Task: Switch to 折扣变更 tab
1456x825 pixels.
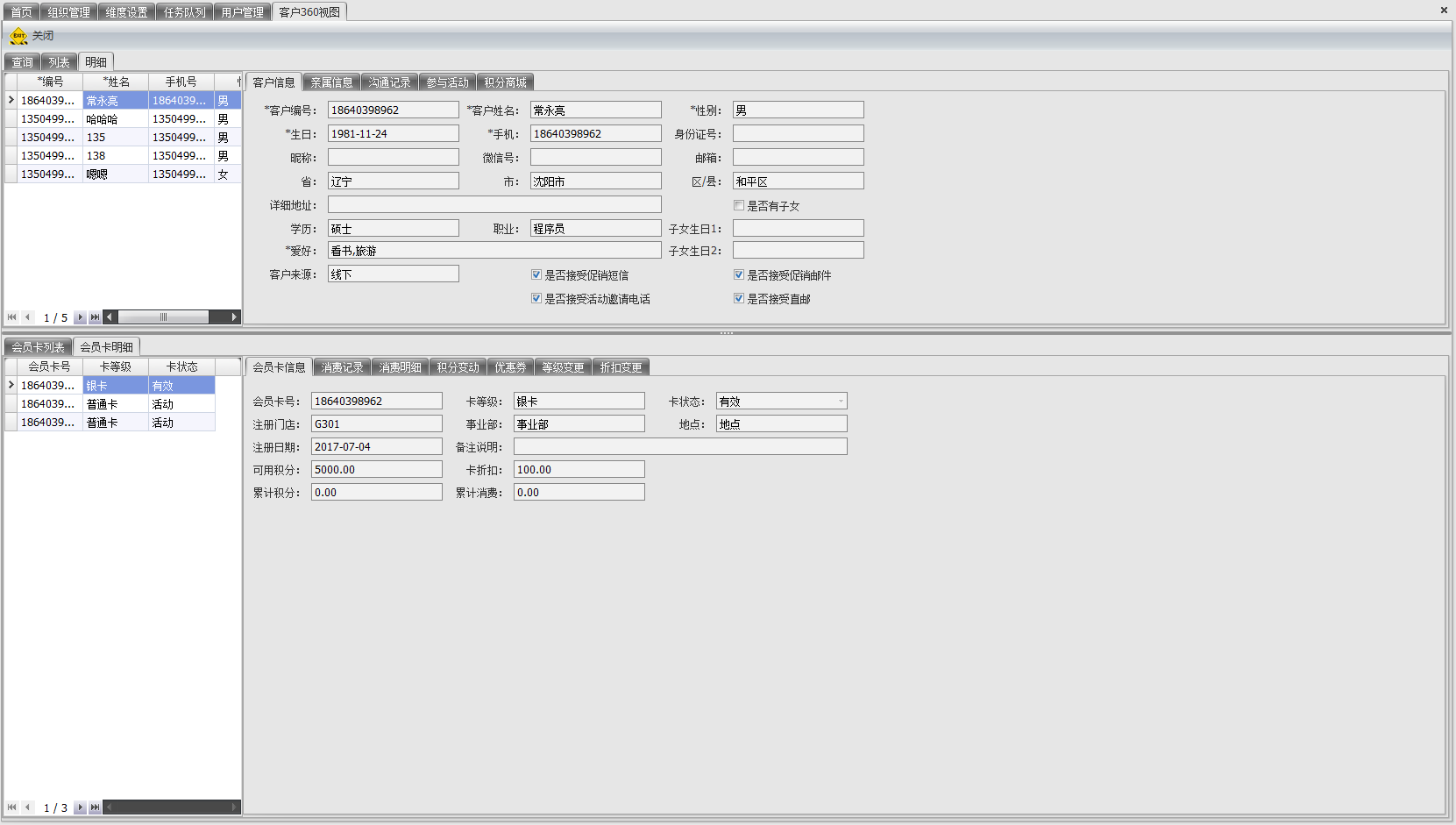Action: point(621,367)
